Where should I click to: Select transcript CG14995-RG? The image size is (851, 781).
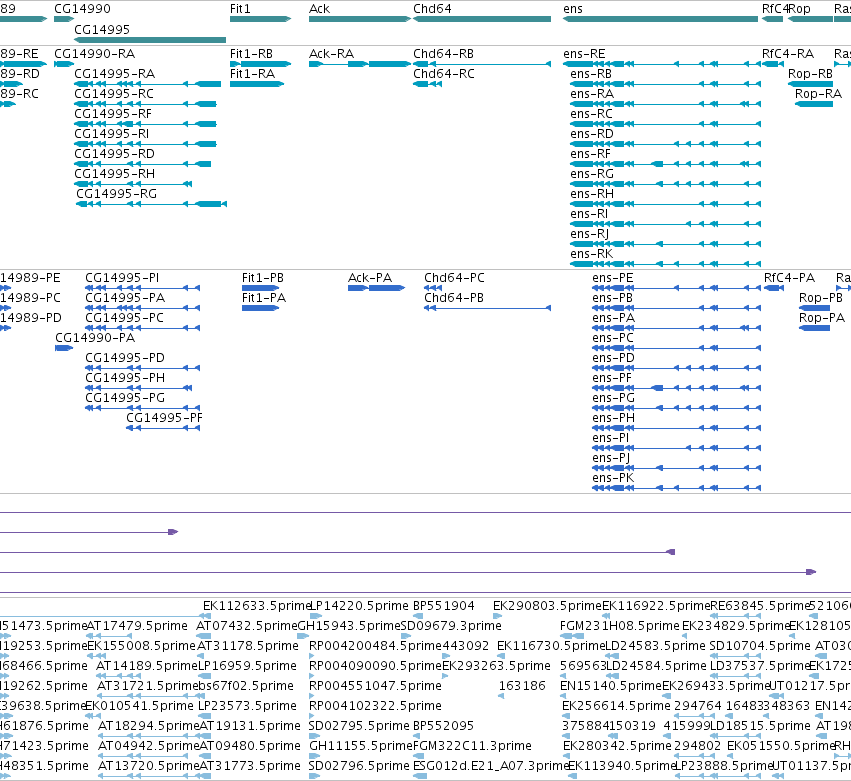click(116, 194)
